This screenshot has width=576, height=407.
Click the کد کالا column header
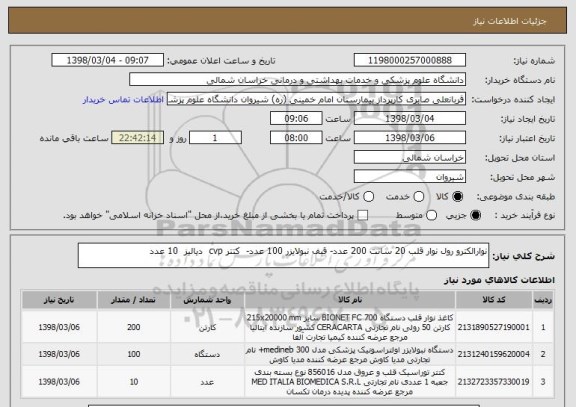click(494, 300)
